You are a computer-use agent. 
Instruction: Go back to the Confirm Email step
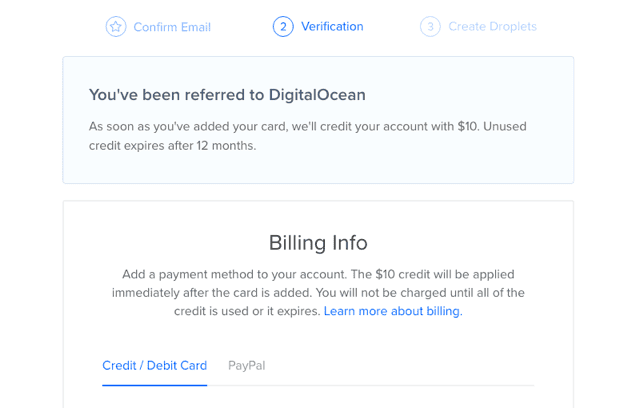(x=172, y=27)
